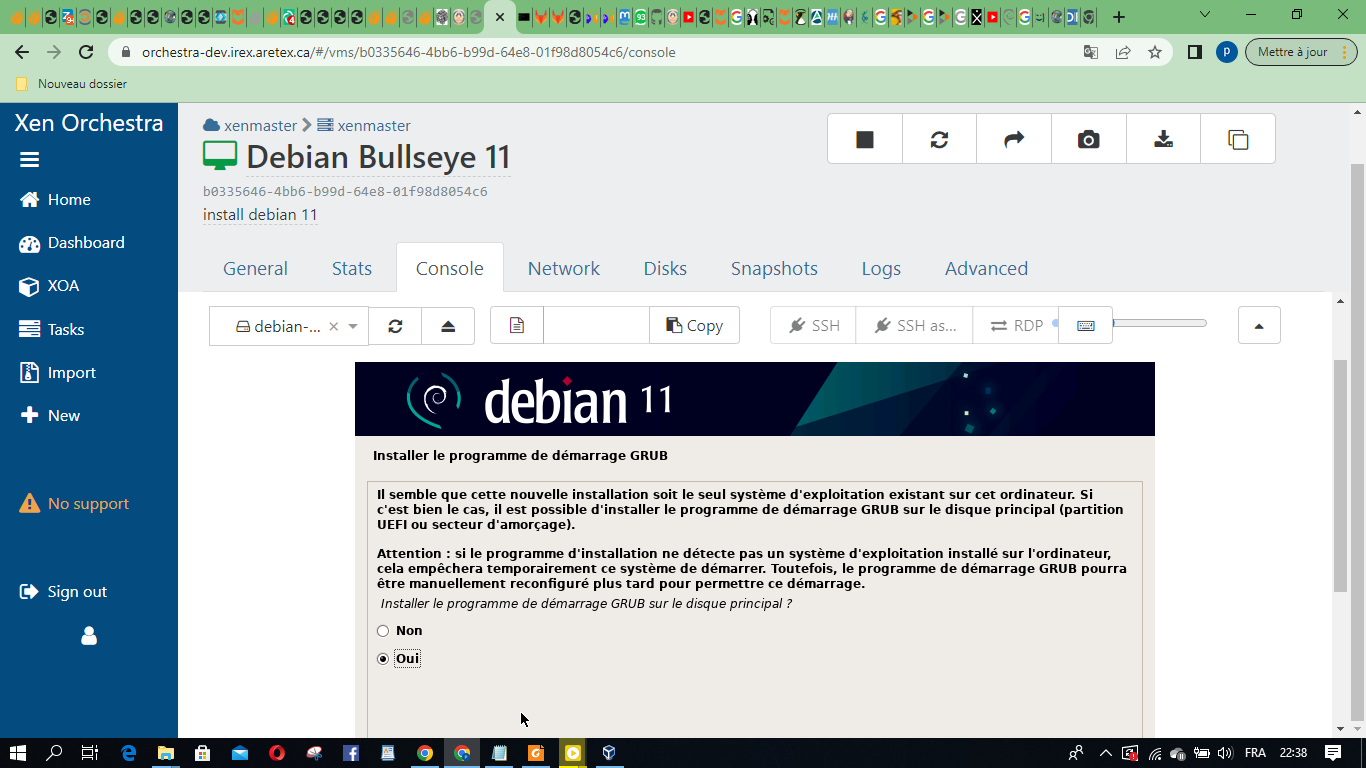Open Google Translate icon in address bar
Image resolution: width=1366 pixels, height=768 pixels.
[x=1091, y=52]
